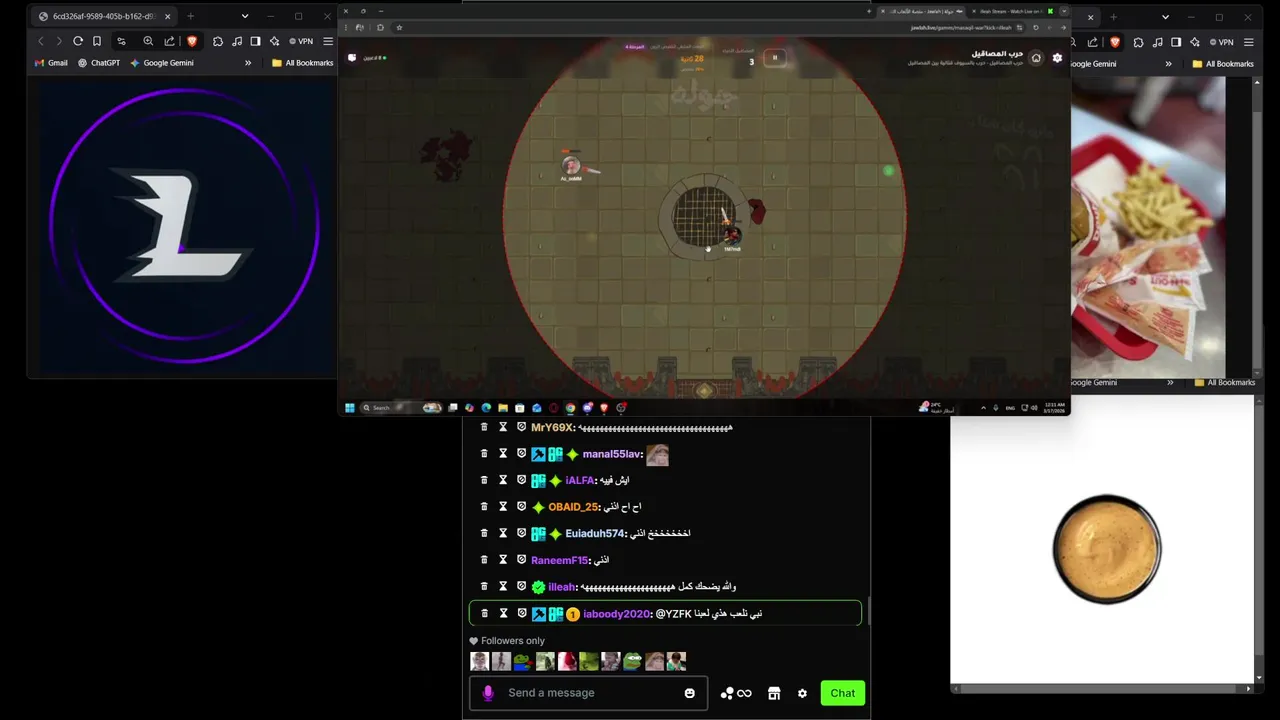Open Brave Shields lion icon in the left browser
The width and height of the screenshot is (1280, 720).
[x=192, y=41]
